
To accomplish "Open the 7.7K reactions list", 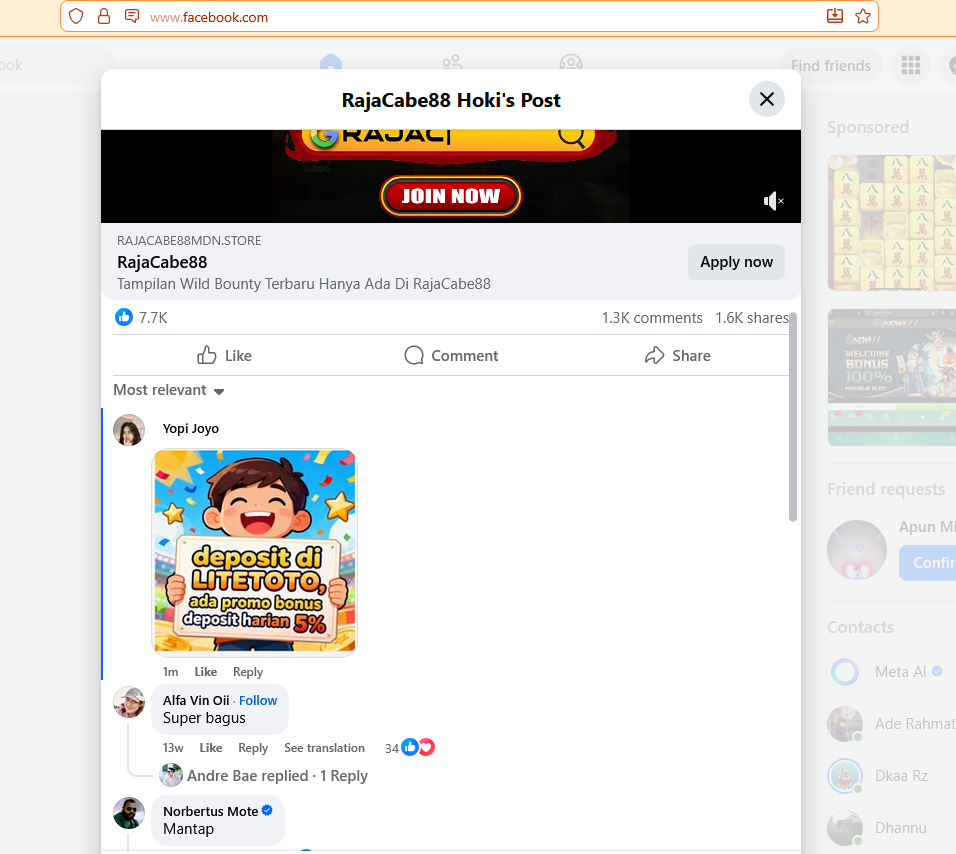I will pos(152,318).
